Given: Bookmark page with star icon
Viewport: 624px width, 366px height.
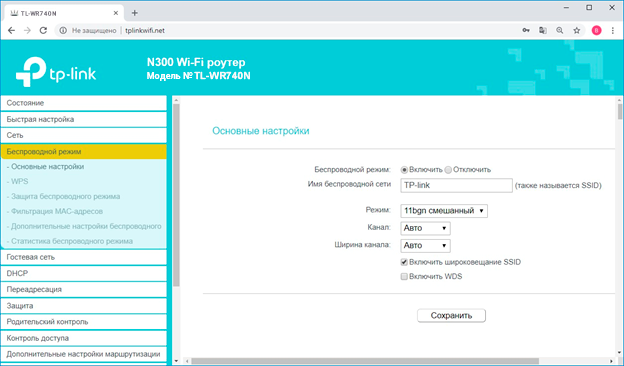Looking at the screenshot, I should pyautogui.click(x=577, y=31).
